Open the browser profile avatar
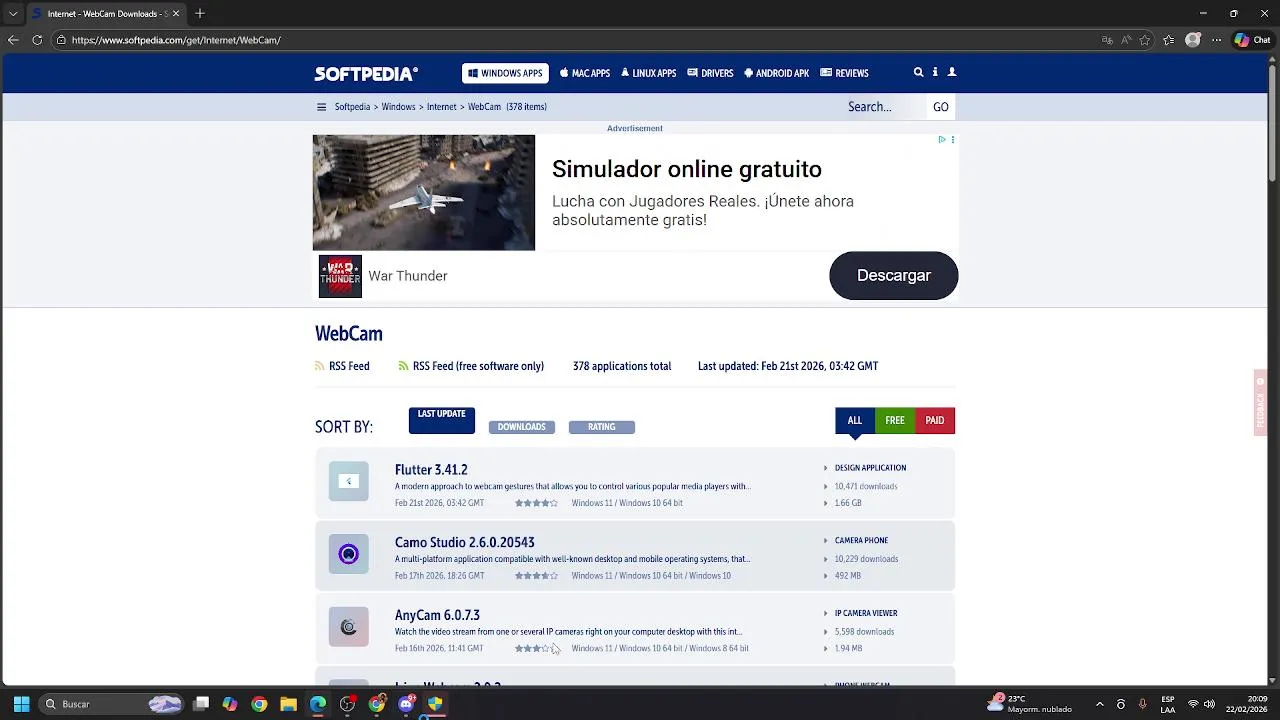 tap(1192, 40)
